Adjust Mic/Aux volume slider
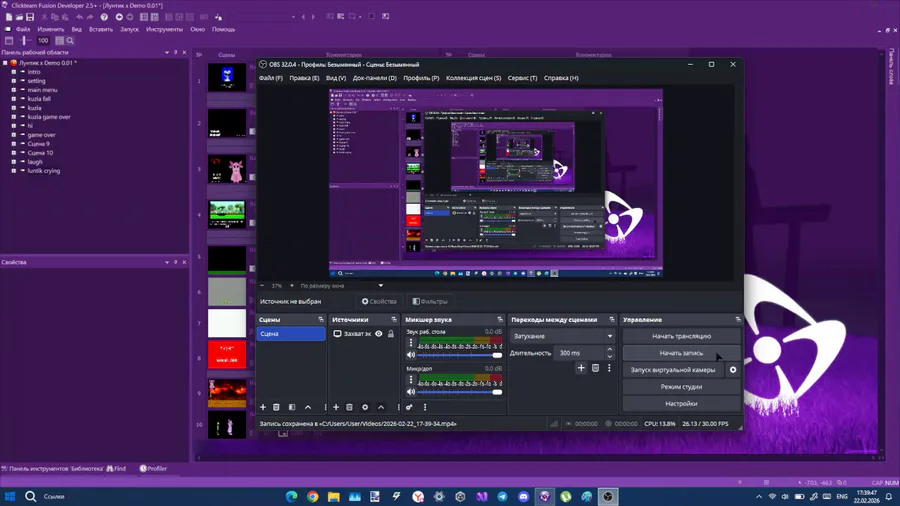Viewport: 900px width, 506px height. 459,392
